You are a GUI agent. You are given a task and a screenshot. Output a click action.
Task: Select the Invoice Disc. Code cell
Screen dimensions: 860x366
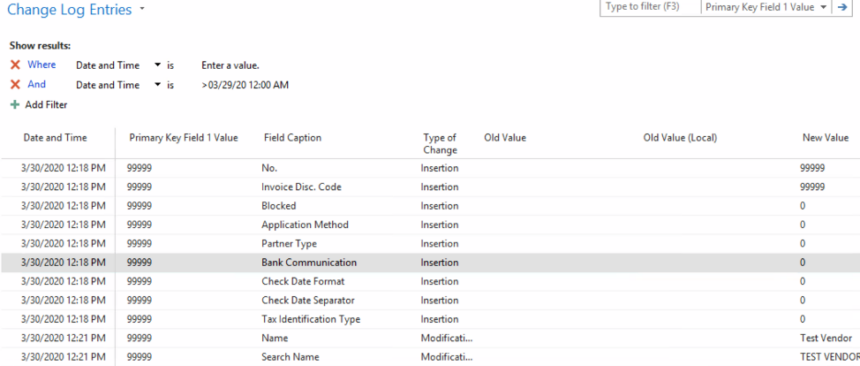[301, 187]
